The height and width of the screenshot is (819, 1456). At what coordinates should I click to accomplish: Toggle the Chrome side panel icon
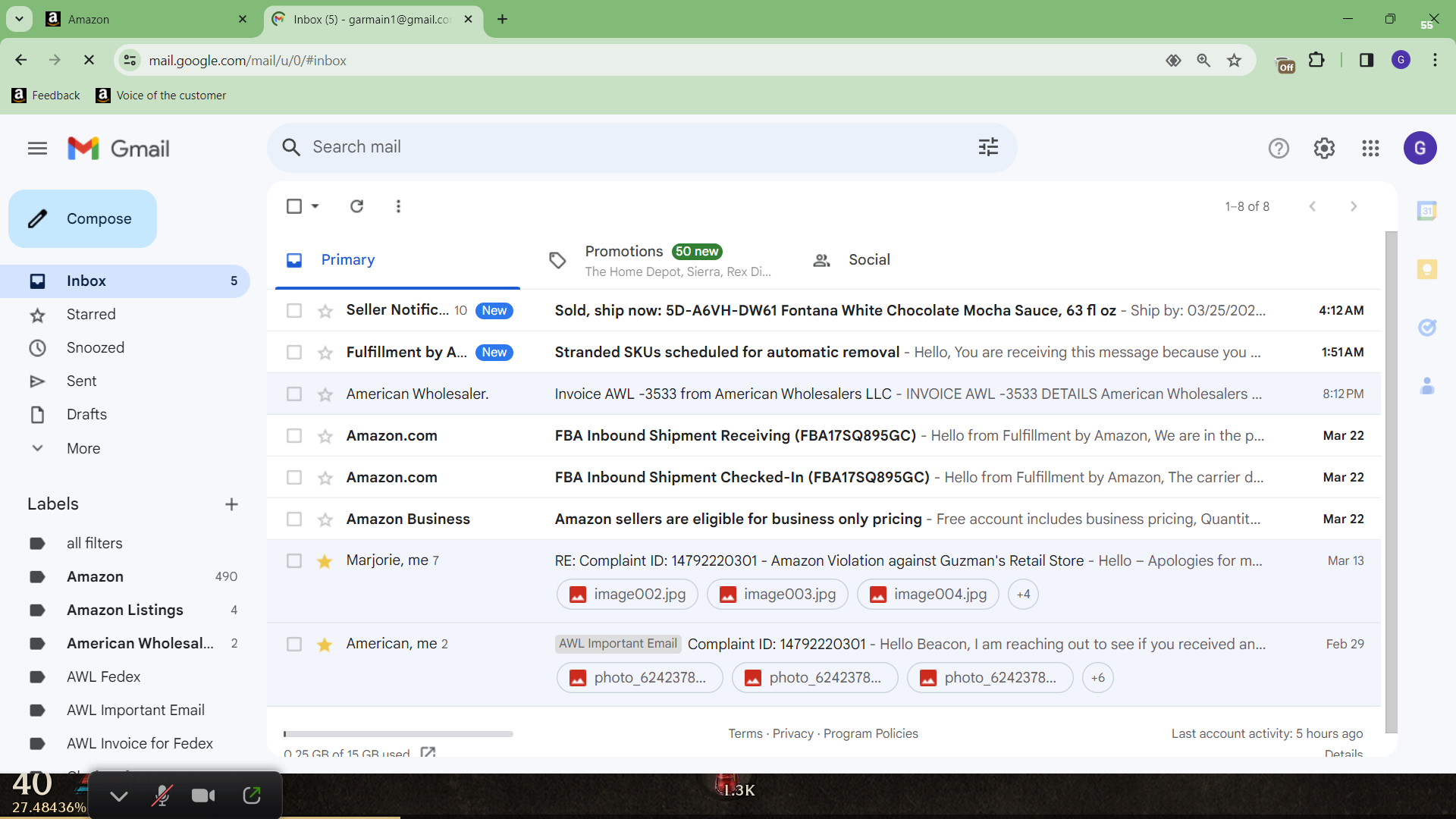(1366, 60)
